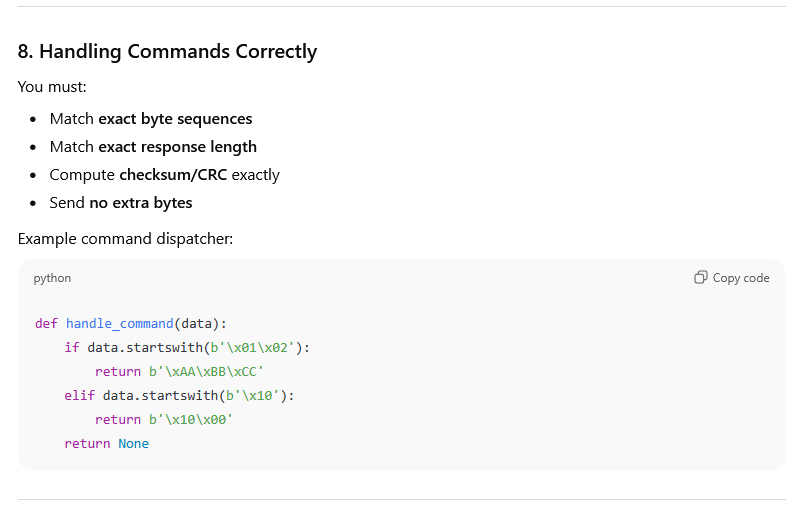Image resolution: width=810 pixels, height=520 pixels.
Task: Click the 'def' keyword in code
Action: pos(46,323)
